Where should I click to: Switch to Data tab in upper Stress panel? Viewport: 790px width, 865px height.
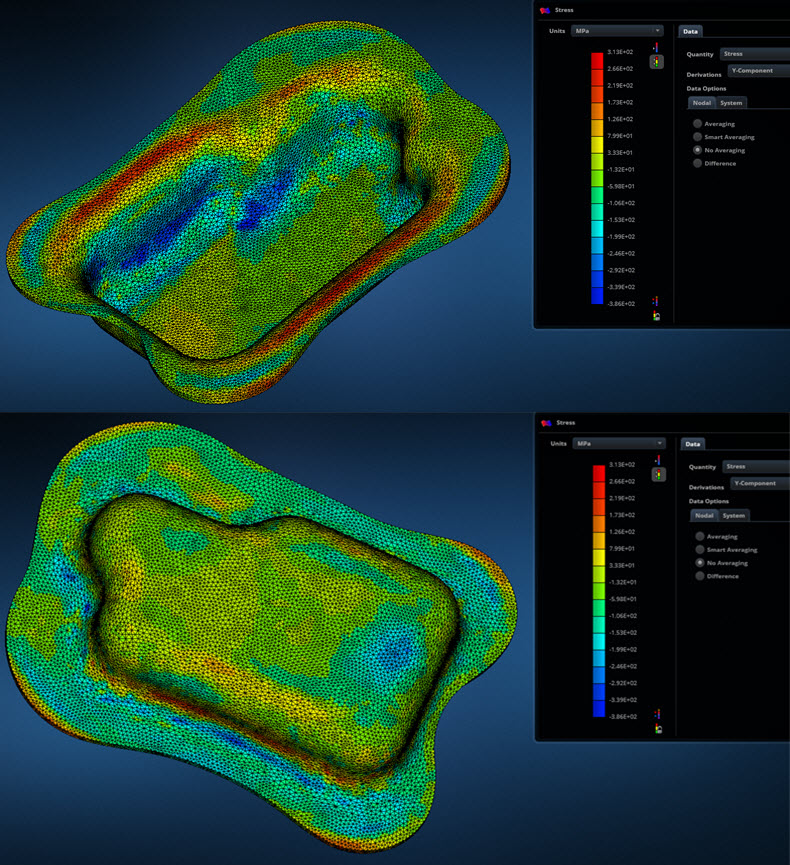(x=690, y=31)
